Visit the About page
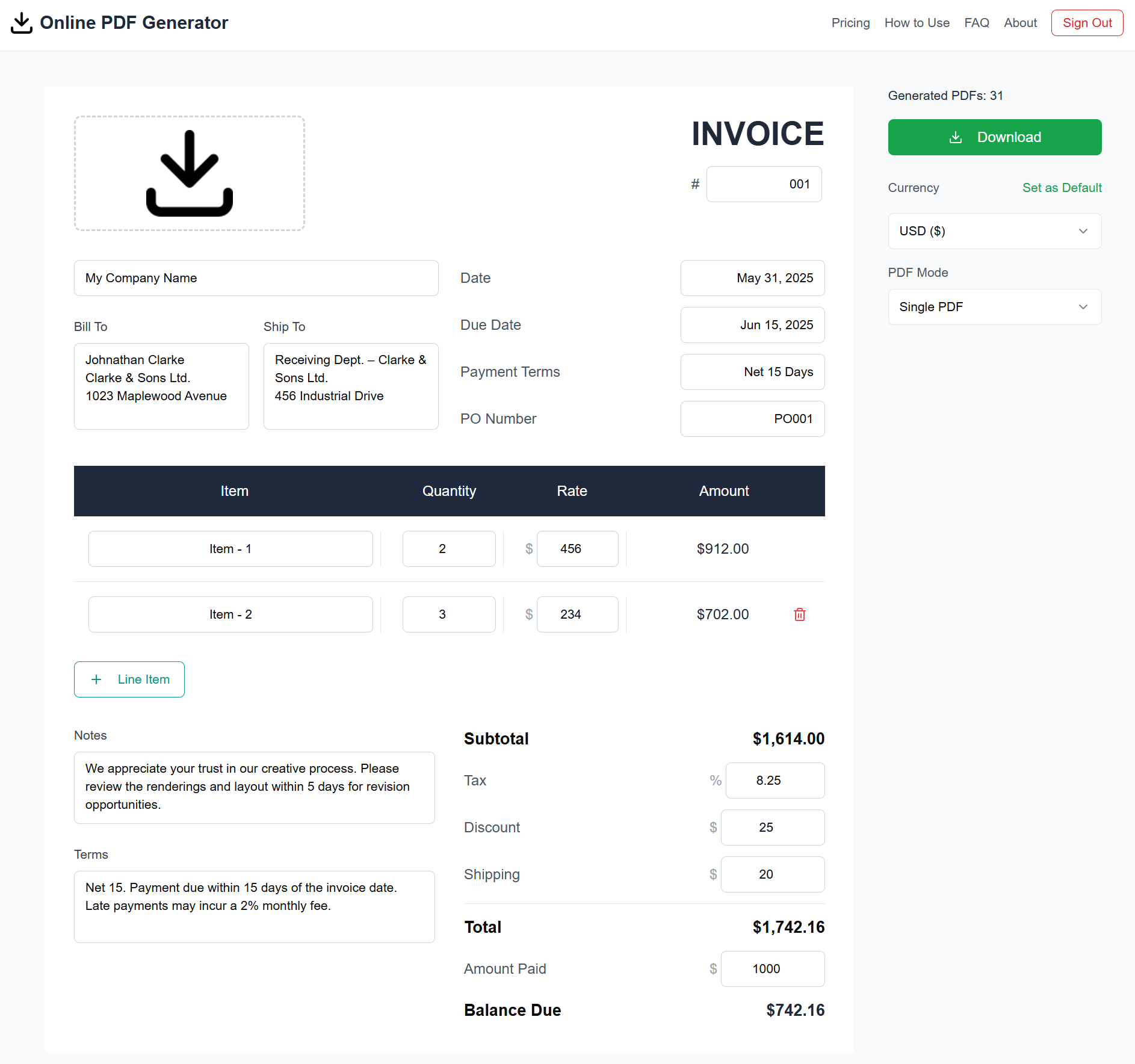Screen dimensions: 1135x1064 click(x=1020, y=23)
